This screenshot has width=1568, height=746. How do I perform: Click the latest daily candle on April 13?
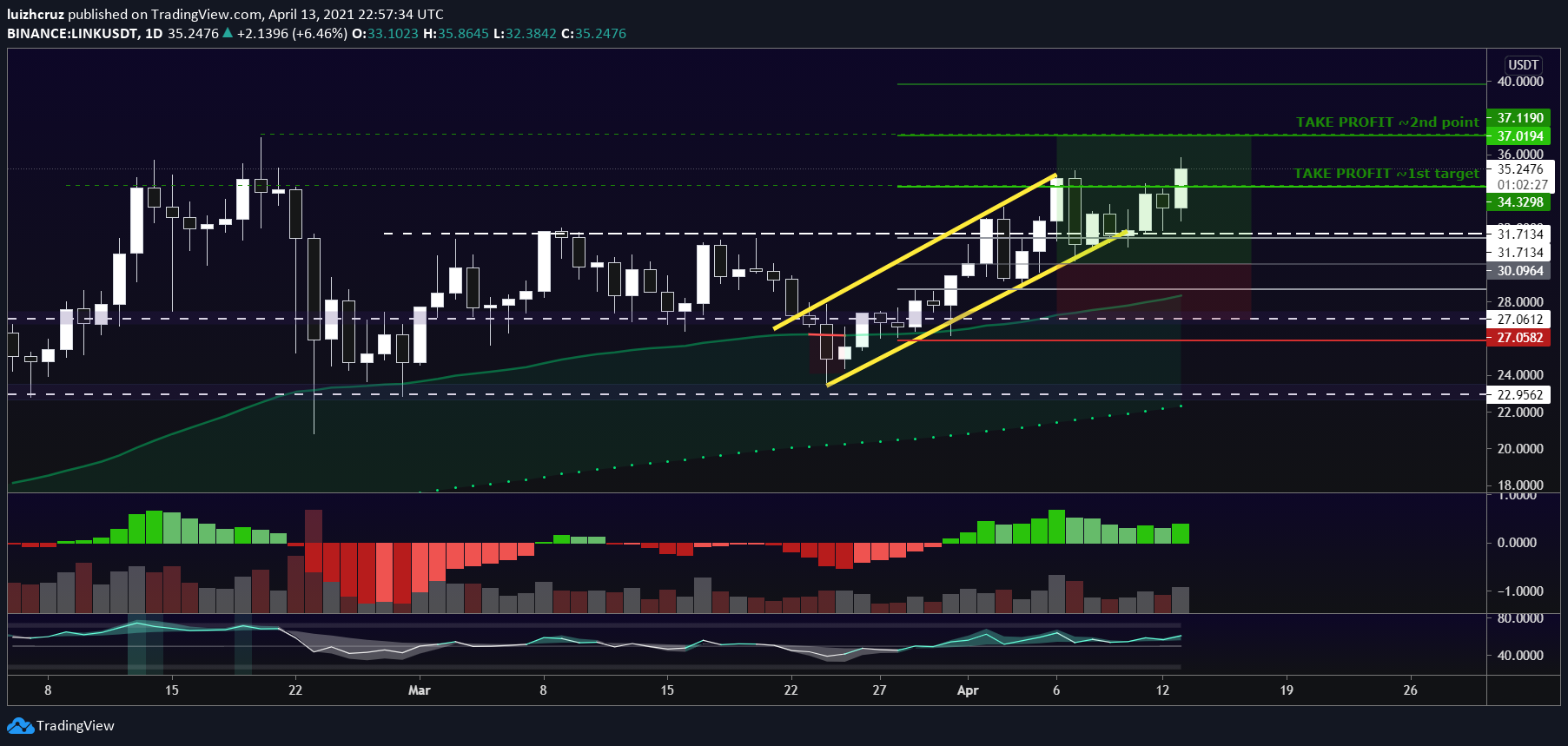(x=1181, y=188)
